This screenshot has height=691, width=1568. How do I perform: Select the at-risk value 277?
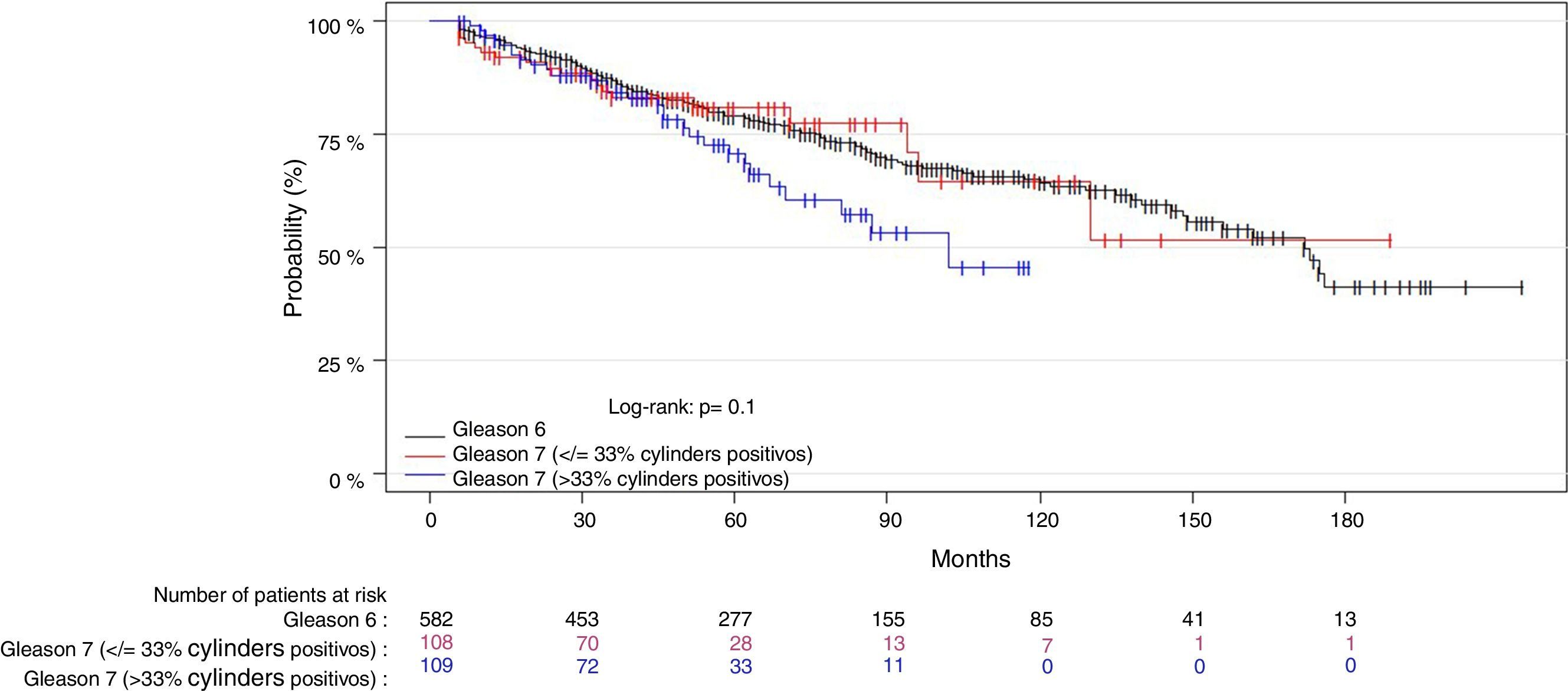[x=735, y=619]
